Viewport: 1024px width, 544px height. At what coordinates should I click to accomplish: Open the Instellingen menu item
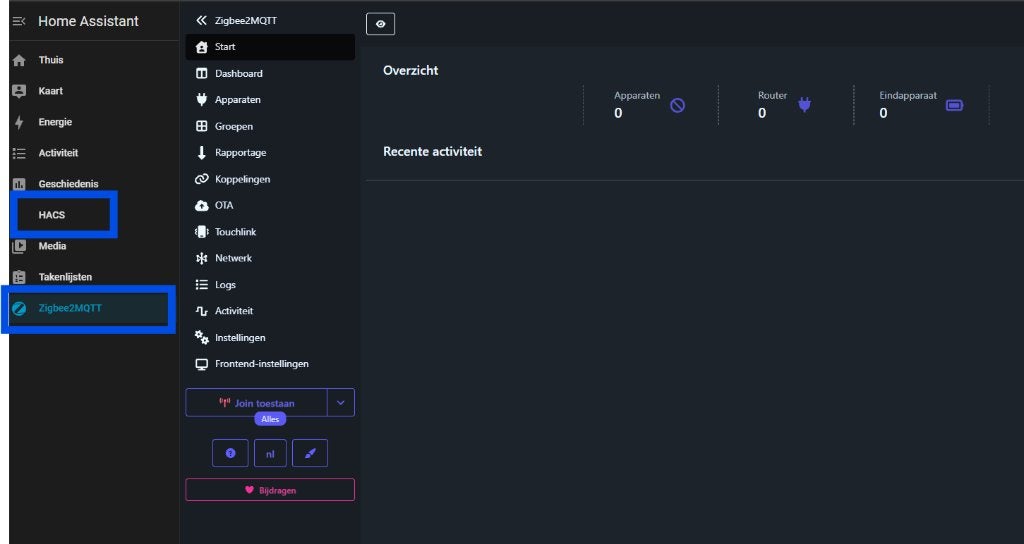270,338
